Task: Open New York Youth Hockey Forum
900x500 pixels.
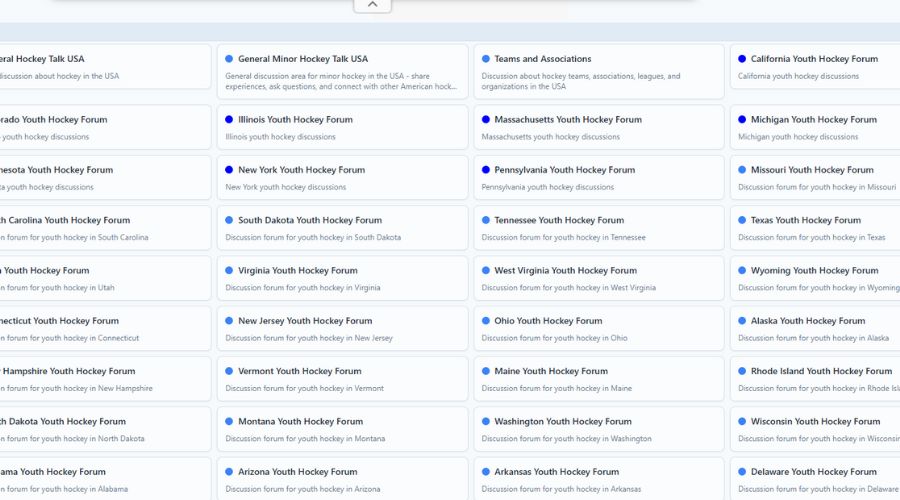Action: pyautogui.click(x=301, y=170)
